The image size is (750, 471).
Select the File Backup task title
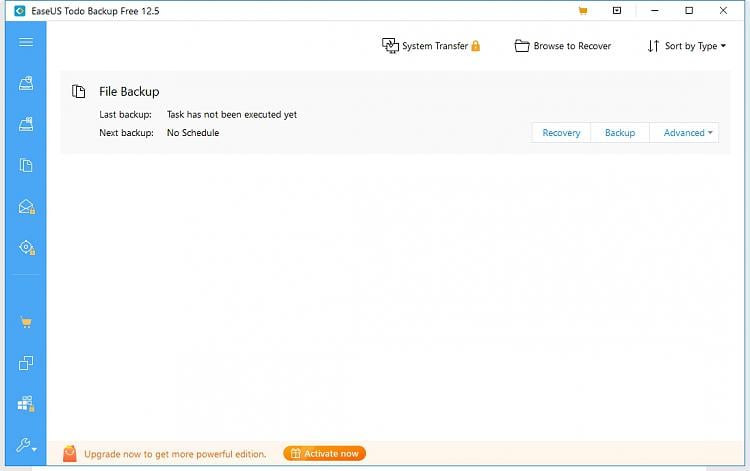[x=129, y=91]
